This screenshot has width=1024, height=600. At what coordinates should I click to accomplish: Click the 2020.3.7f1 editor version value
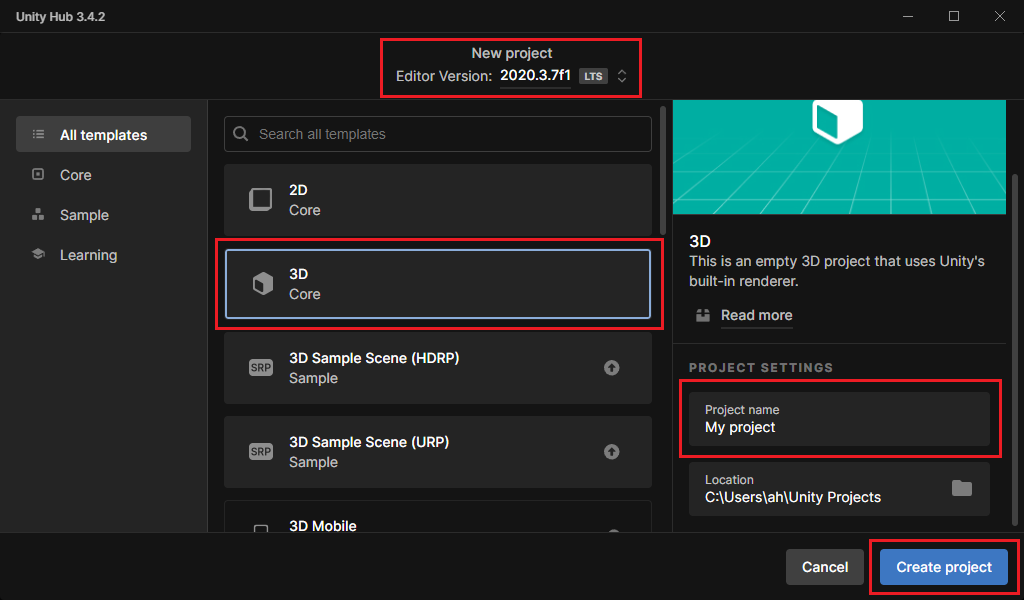tap(536, 76)
